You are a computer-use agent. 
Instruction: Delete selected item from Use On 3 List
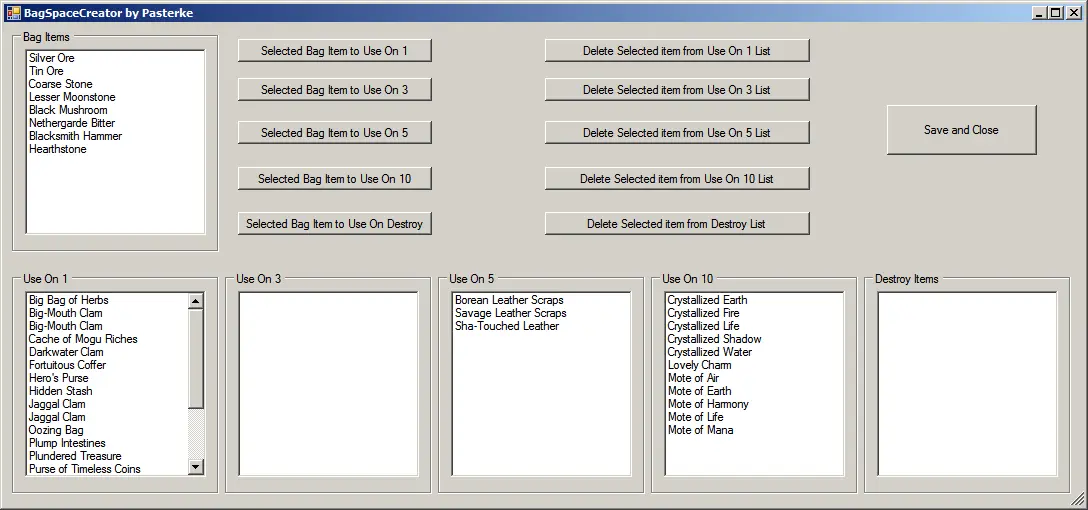677,90
